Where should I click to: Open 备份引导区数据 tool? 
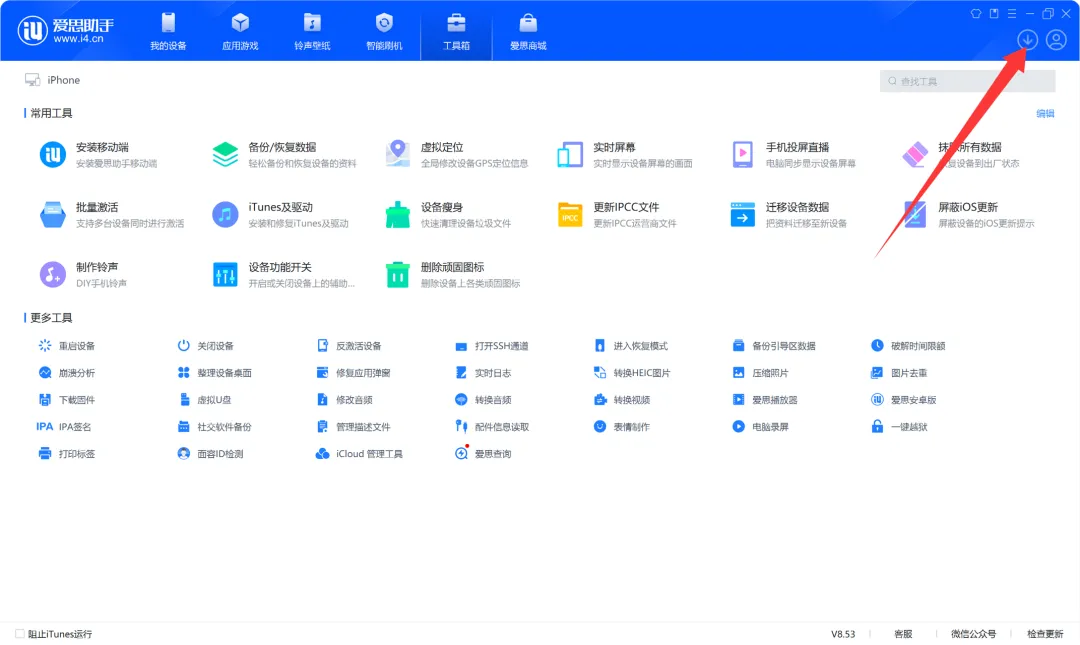pyautogui.click(x=774, y=346)
